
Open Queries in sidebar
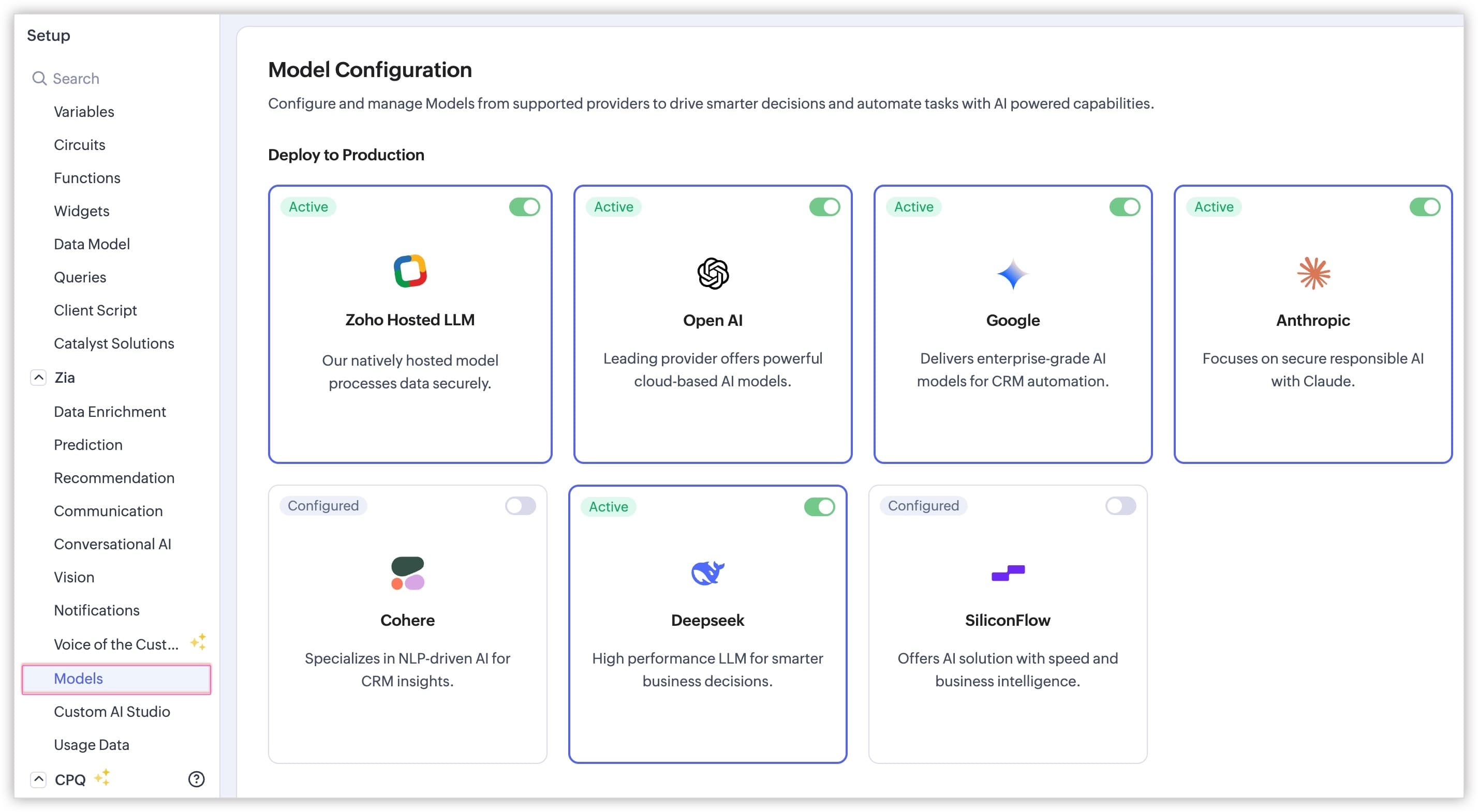[80, 277]
